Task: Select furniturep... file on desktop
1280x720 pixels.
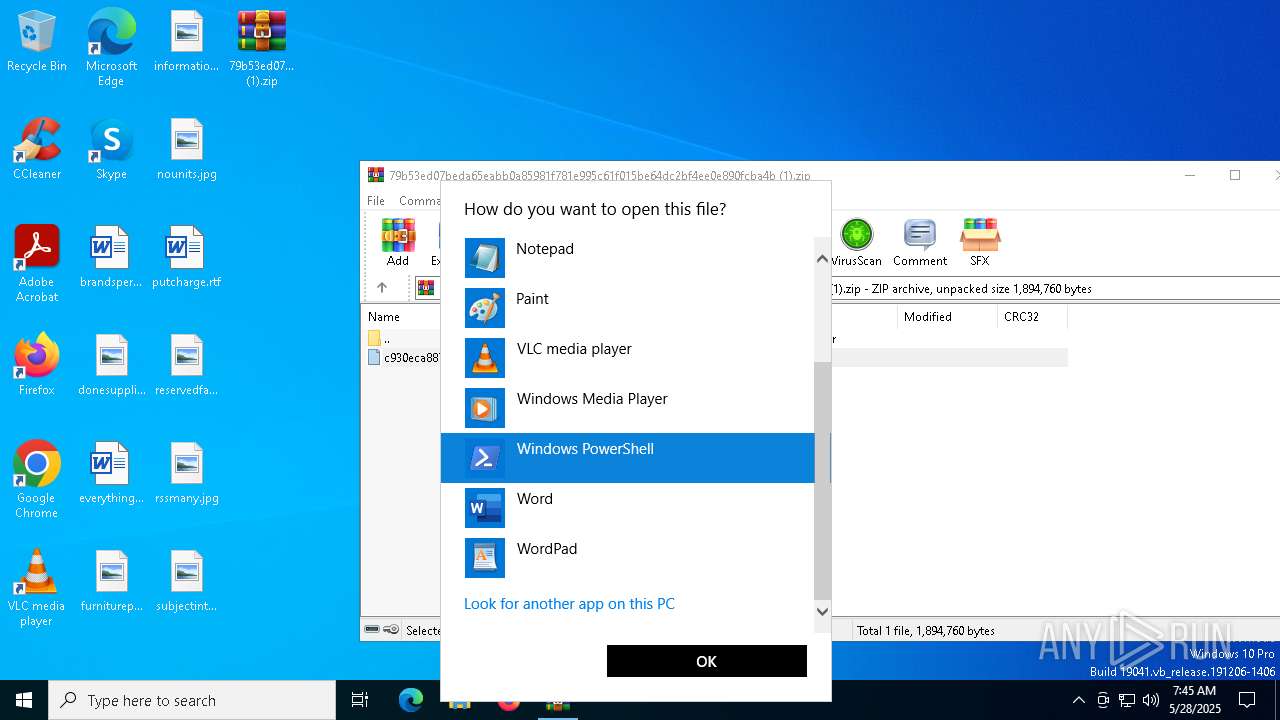Action: [x=111, y=582]
